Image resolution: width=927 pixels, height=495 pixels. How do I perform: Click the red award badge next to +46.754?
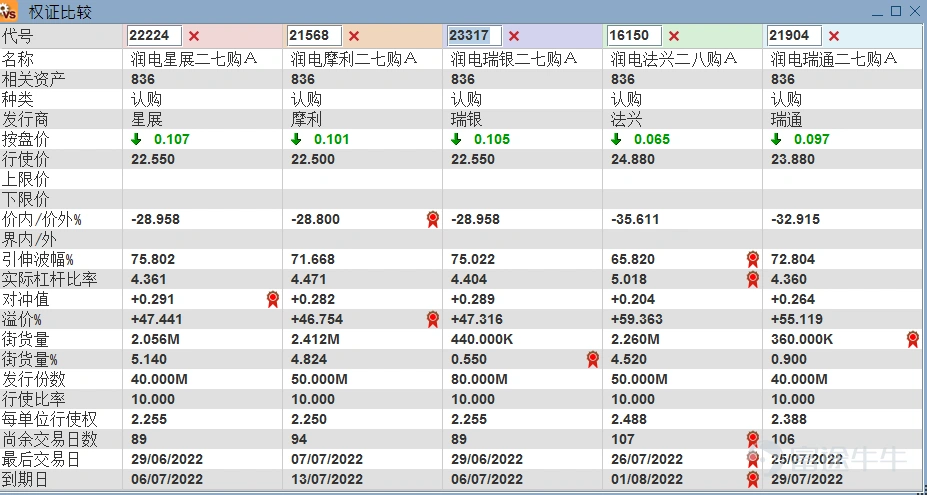pyautogui.click(x=433, y=319)
